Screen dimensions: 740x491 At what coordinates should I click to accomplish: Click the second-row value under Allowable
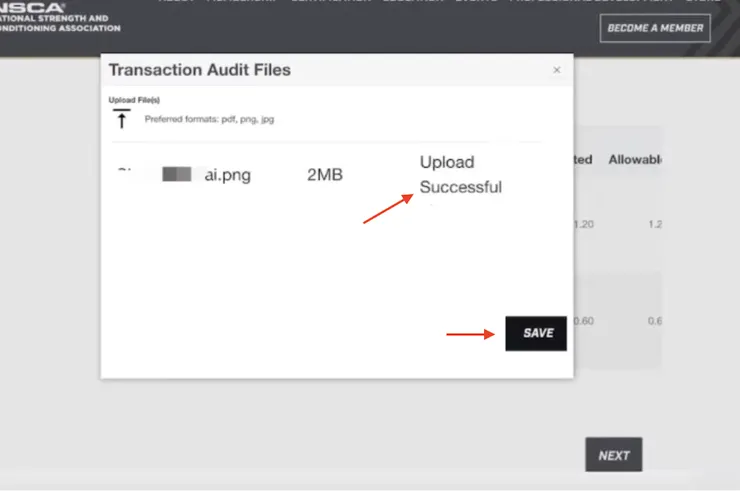point(655,320)
